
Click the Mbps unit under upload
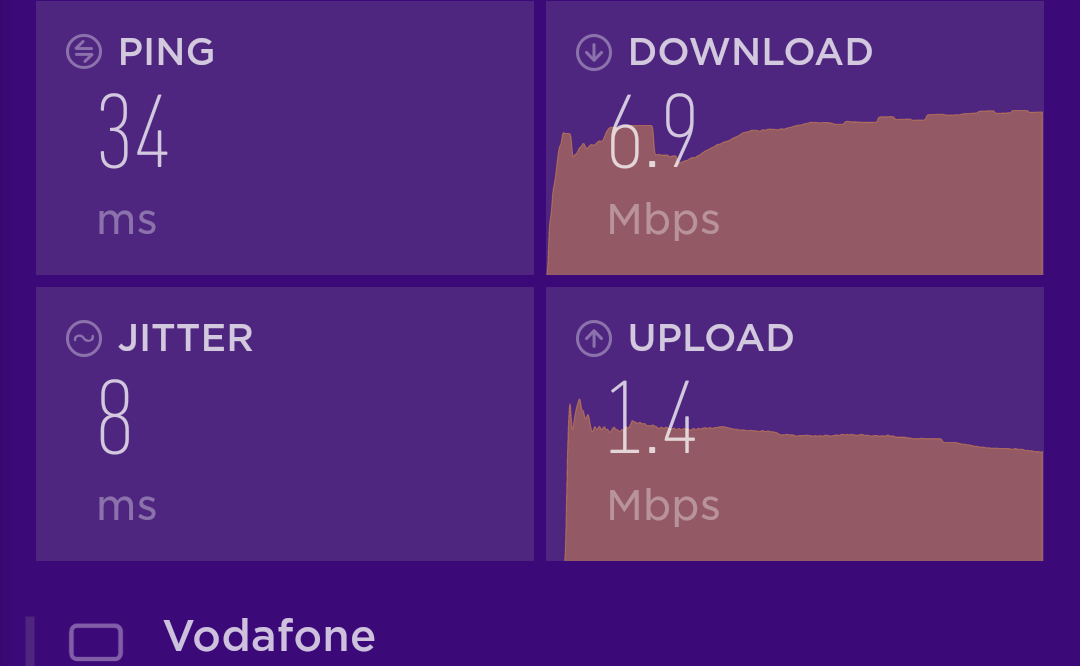[663, 506]
